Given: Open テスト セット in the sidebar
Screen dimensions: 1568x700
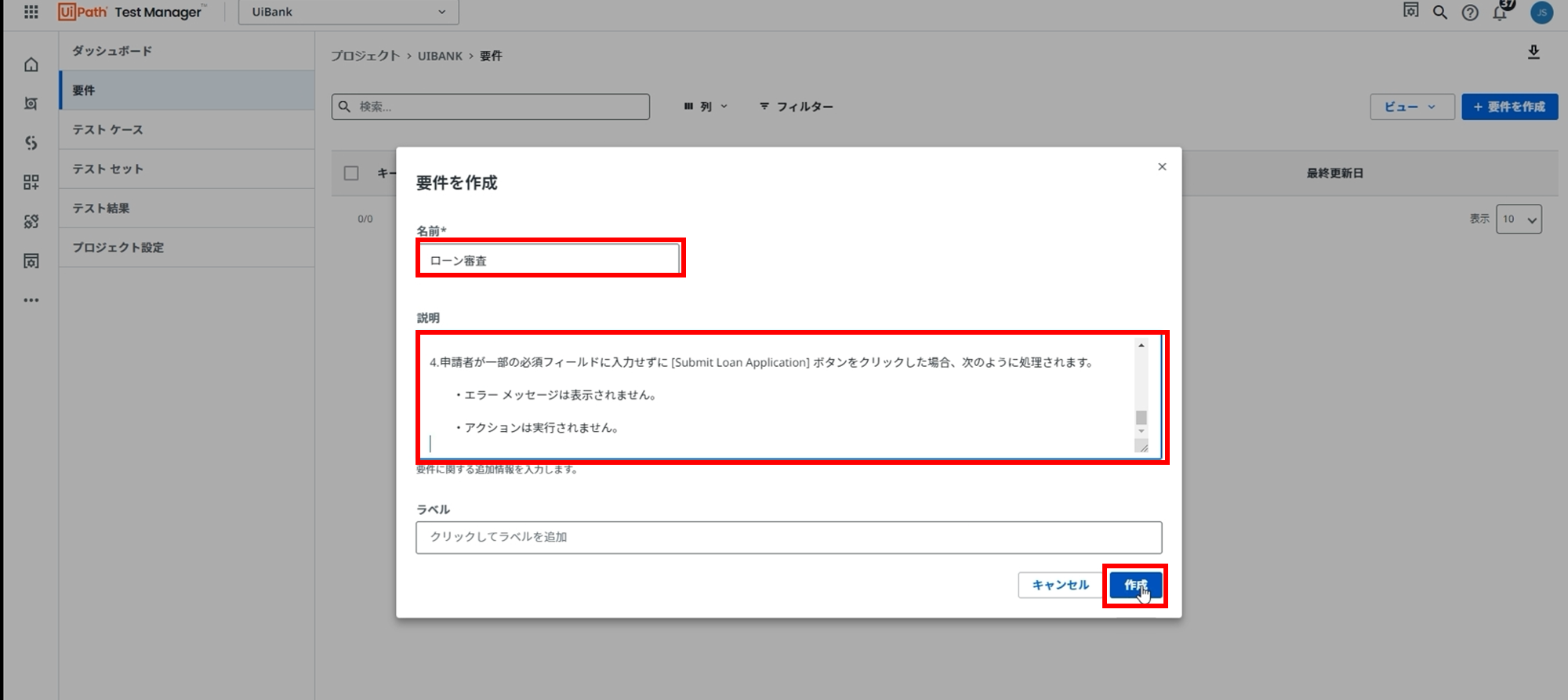Looking at the screenshot, I should 187,169.
